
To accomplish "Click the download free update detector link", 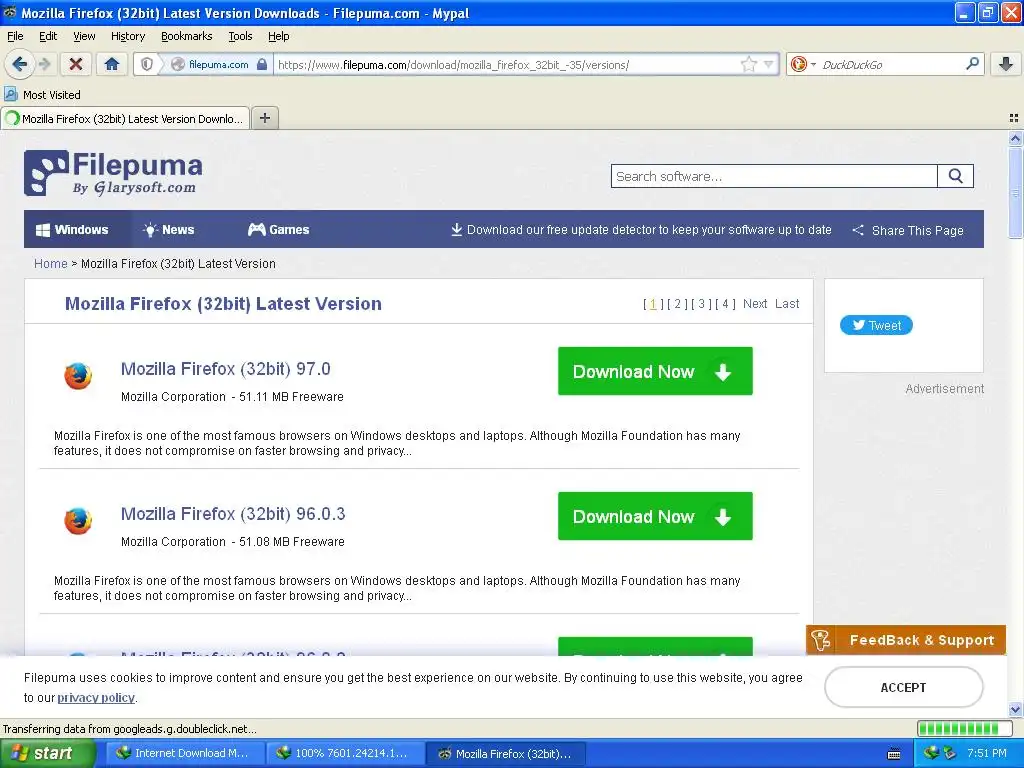I will point(641,229).
